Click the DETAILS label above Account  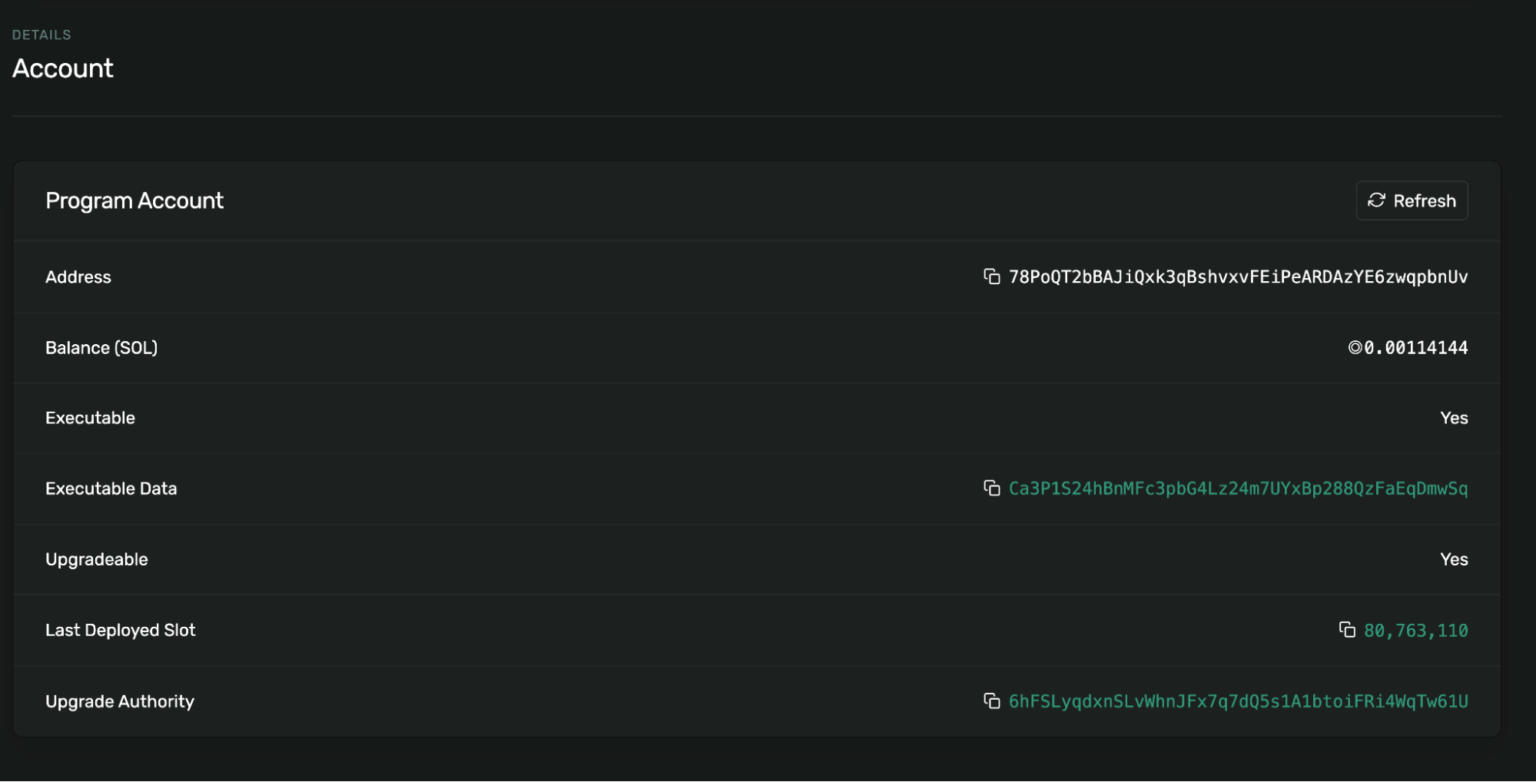42,35
